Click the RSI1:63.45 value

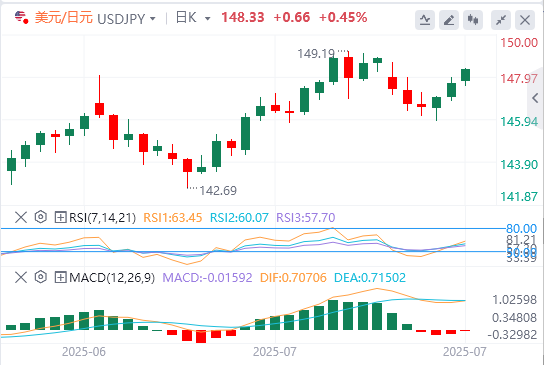click(x=172, y=218)
